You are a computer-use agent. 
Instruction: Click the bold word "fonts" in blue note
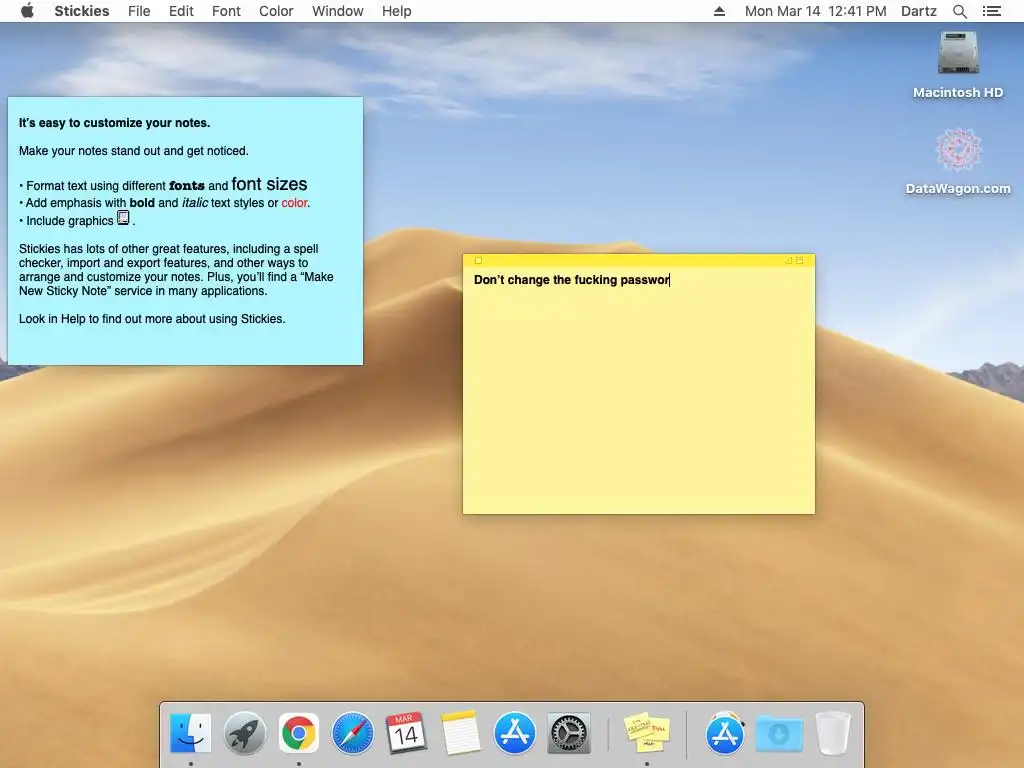coord(187,185)
